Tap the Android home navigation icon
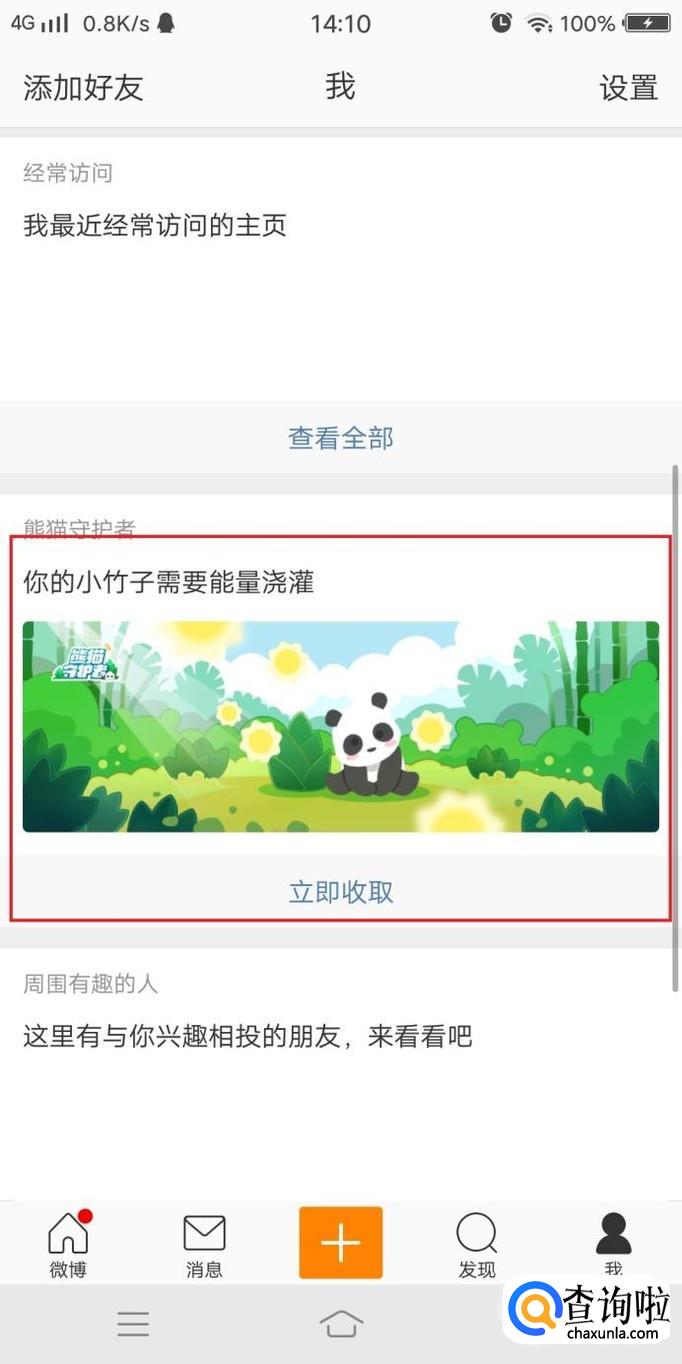682x1364 pixels. (341, 1324)
